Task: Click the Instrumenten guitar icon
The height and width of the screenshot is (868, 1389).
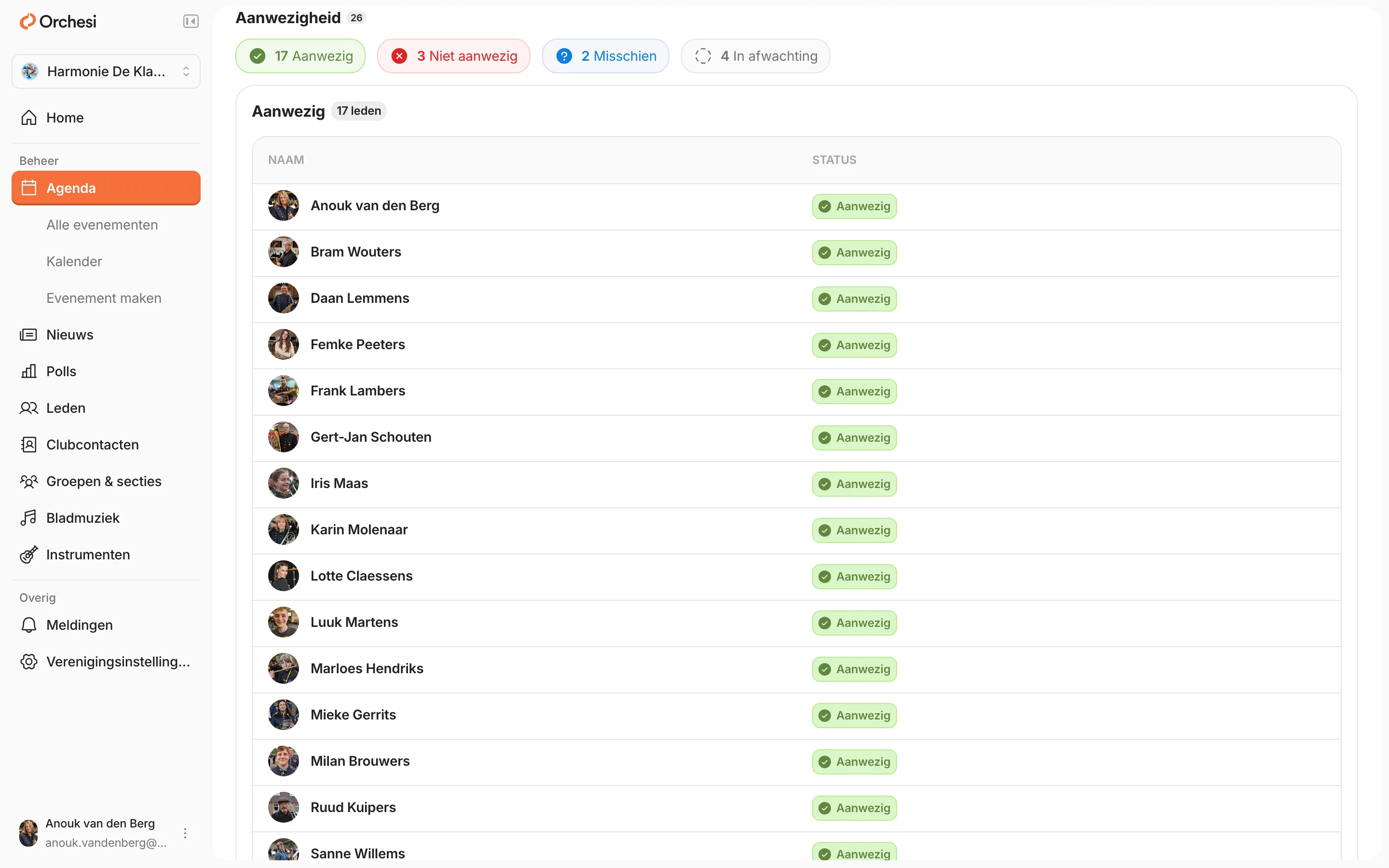Action: (x=29, y=555)
